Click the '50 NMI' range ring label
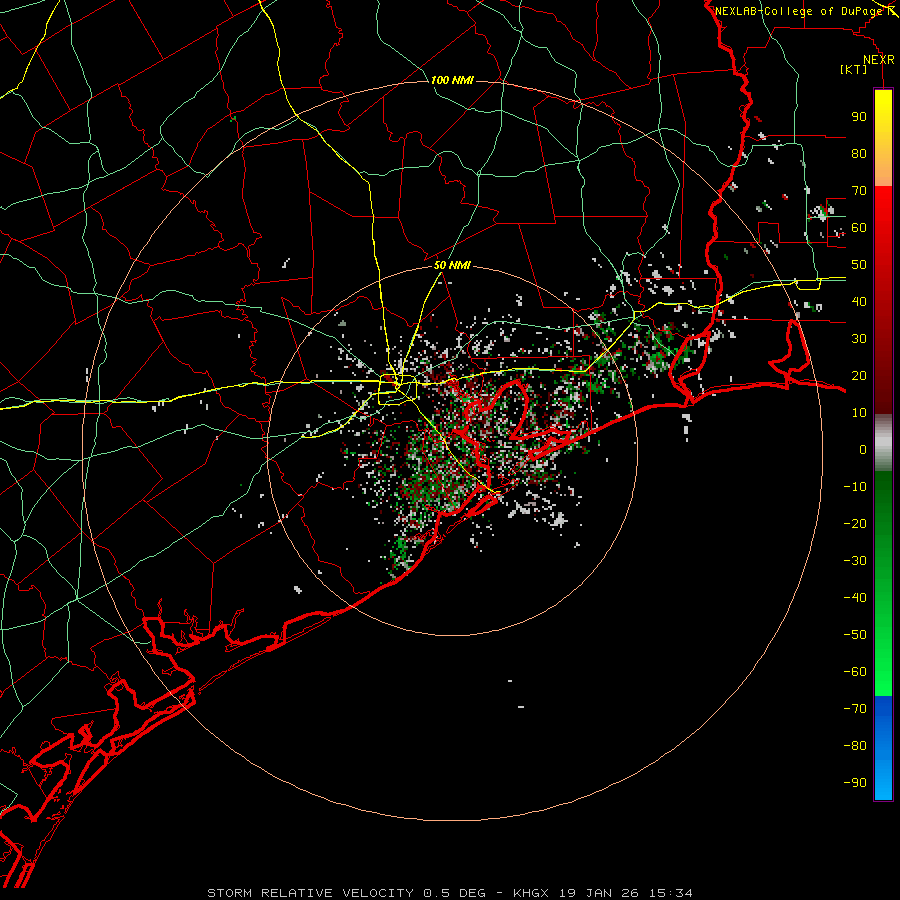Image resolution: width=900 pixels, height=900 pixels. pos(452,265)
